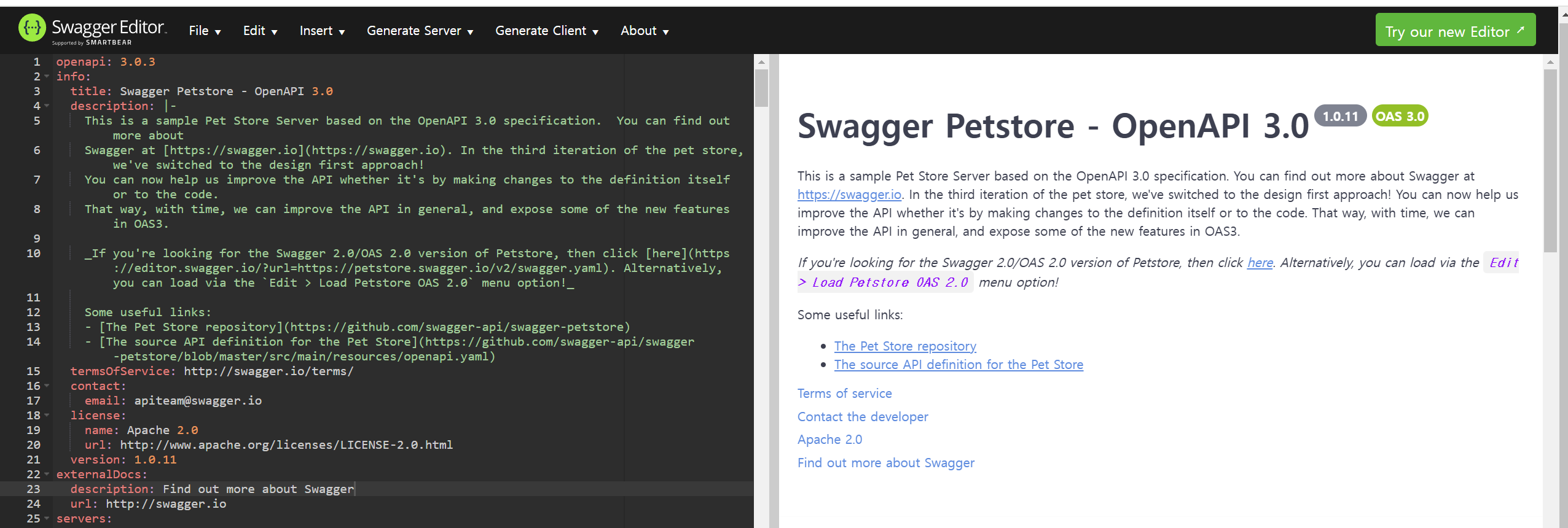This screenshot has height=528, width=1568.
Task: Click the email apiteam@swagger.io line
Action: point(173,401)
